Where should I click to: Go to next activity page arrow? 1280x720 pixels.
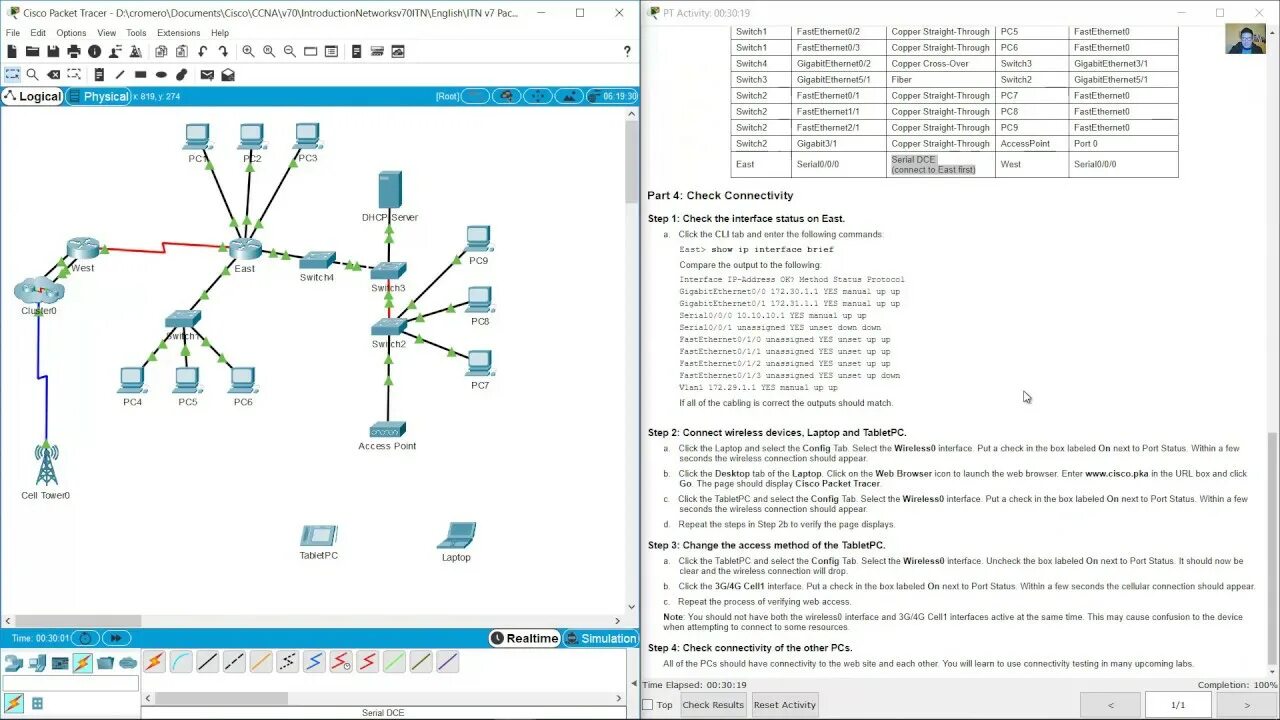1247,705
